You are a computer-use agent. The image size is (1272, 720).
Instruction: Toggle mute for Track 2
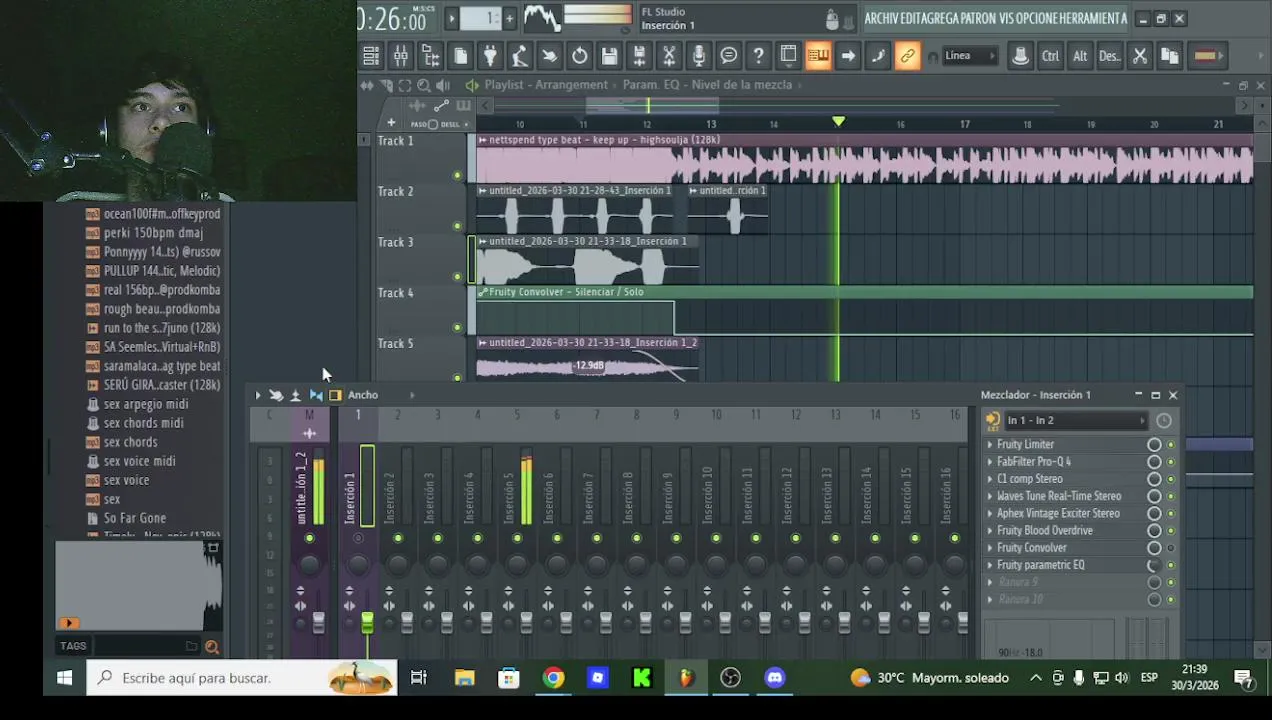click(458, 226)
